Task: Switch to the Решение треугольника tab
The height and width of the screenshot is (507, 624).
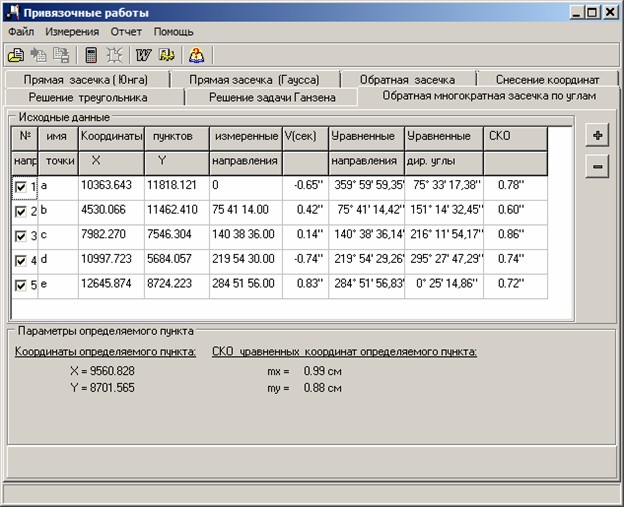Action: (88, 97)
